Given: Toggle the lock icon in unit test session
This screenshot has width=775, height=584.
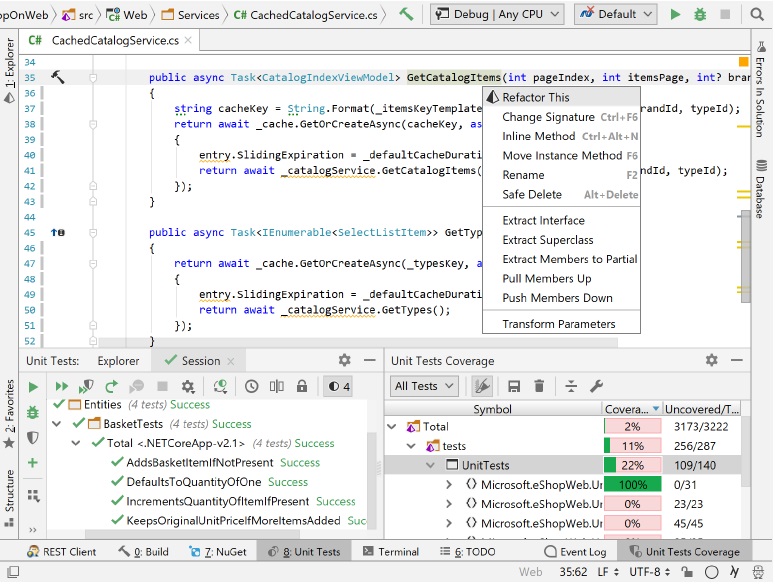Looking at the screenshot, I should 302,386.
